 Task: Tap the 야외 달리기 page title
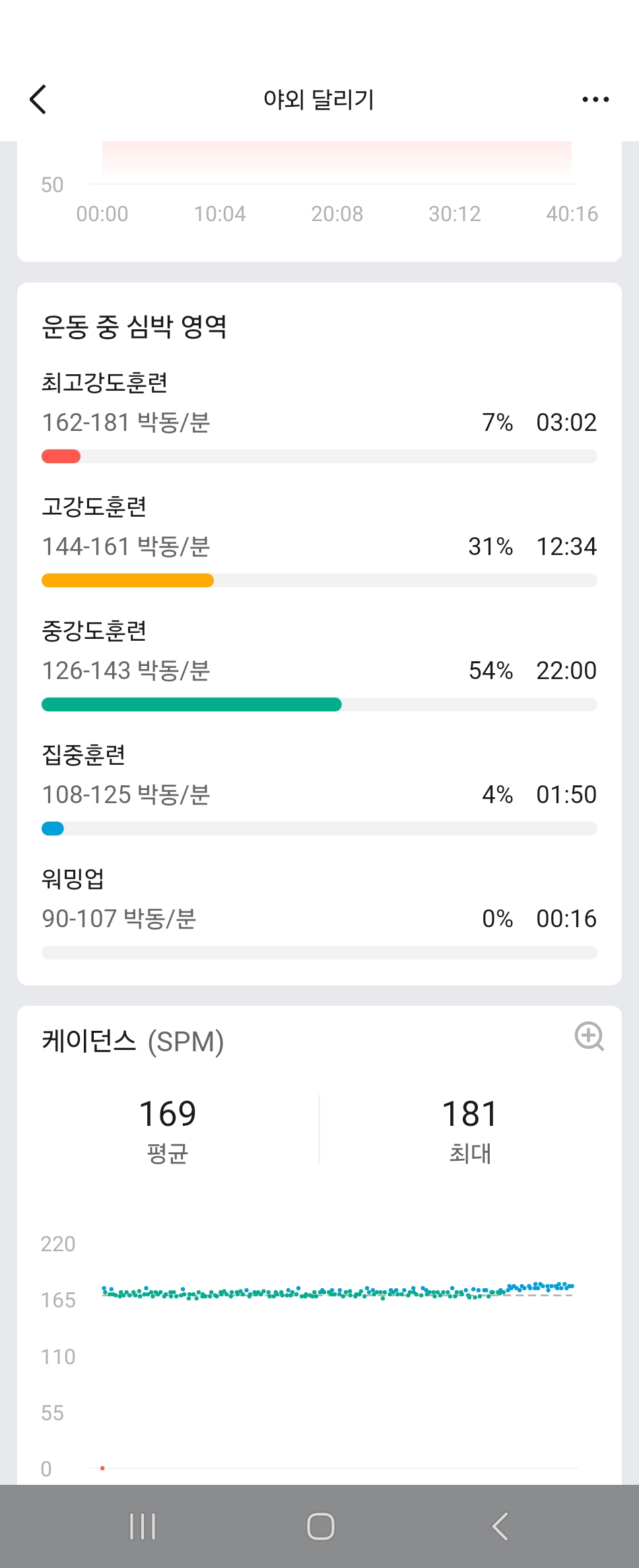pyautogui.click(x=319, y=100)
